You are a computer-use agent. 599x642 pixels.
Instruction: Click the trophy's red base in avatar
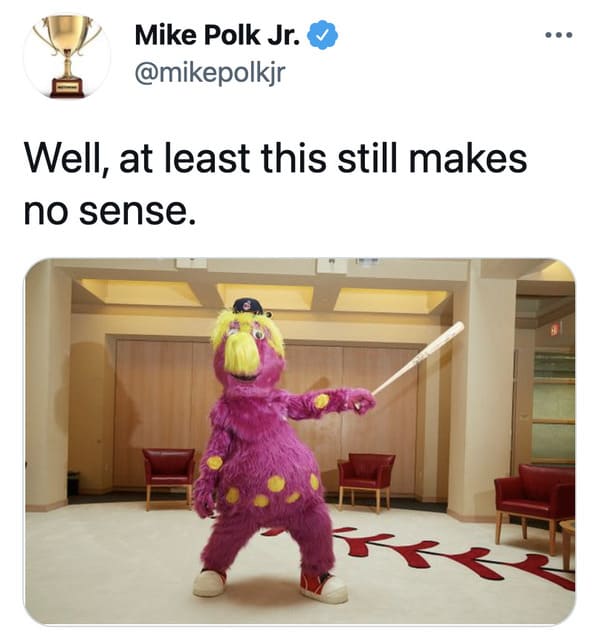(x=67, y=88)
